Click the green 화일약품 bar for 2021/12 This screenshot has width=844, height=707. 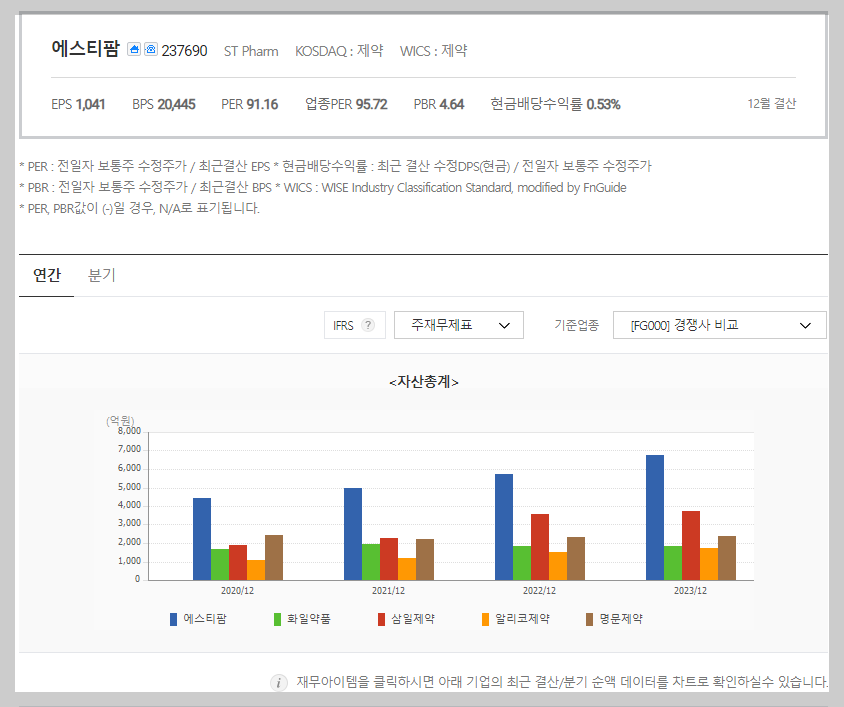click(x=371, y=562)
